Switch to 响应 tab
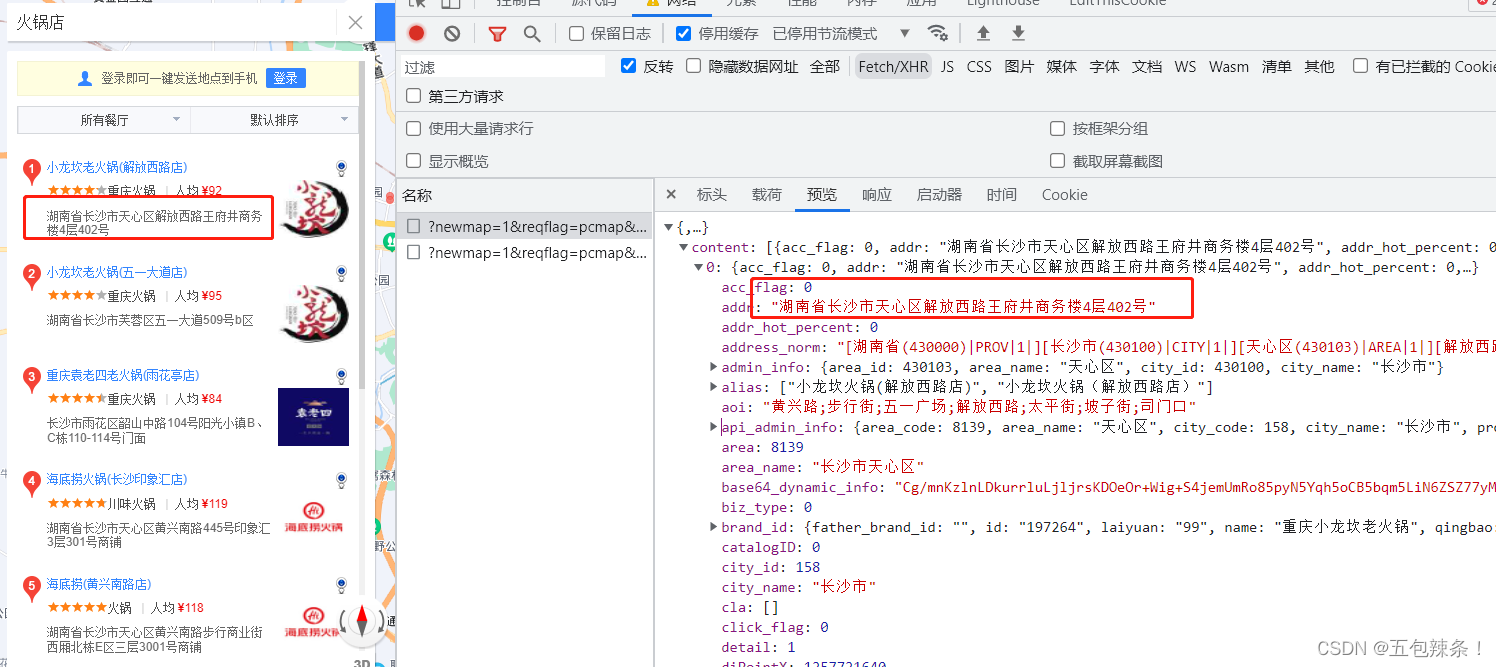The width and height of the screenshot is (1496, 667). [877, 195]
